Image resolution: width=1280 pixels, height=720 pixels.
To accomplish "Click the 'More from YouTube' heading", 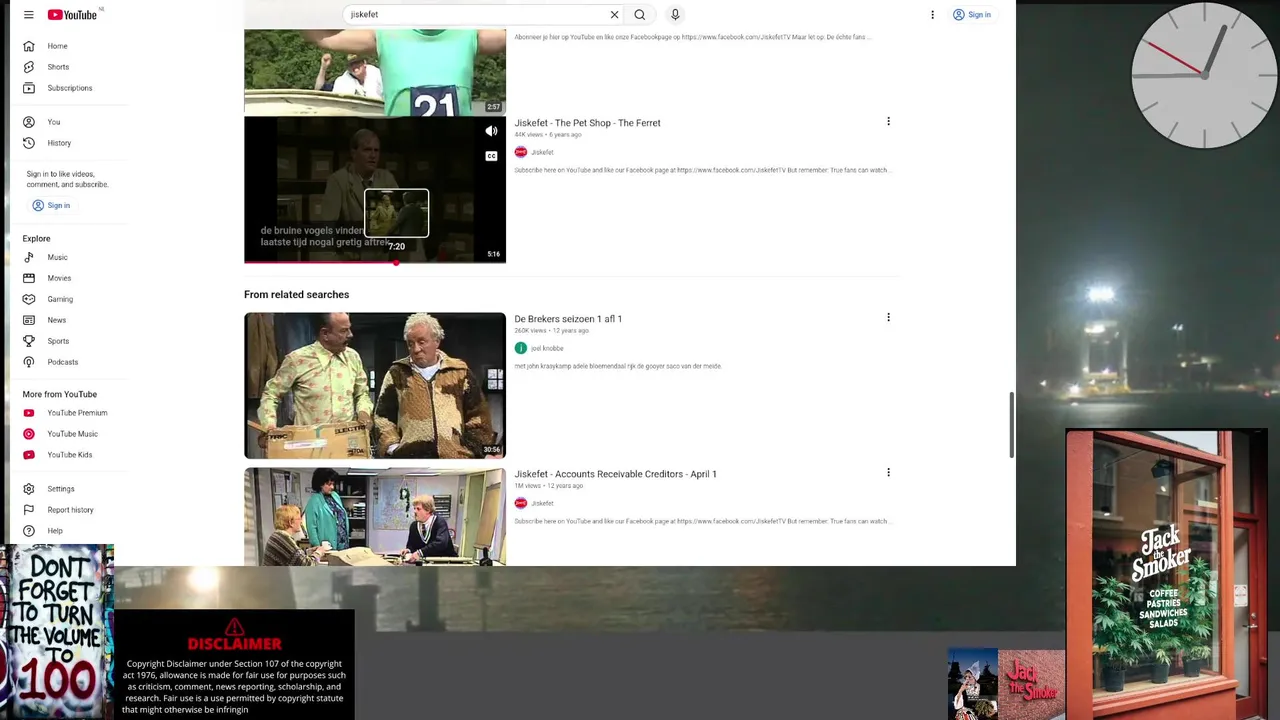I will coord(60,394).
